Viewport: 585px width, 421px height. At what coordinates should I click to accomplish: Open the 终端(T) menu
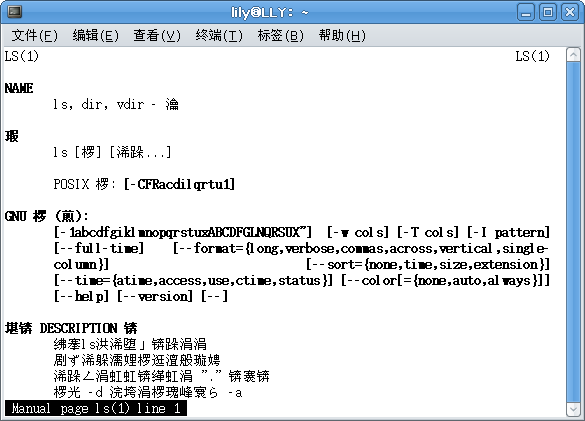coord(219,35)
